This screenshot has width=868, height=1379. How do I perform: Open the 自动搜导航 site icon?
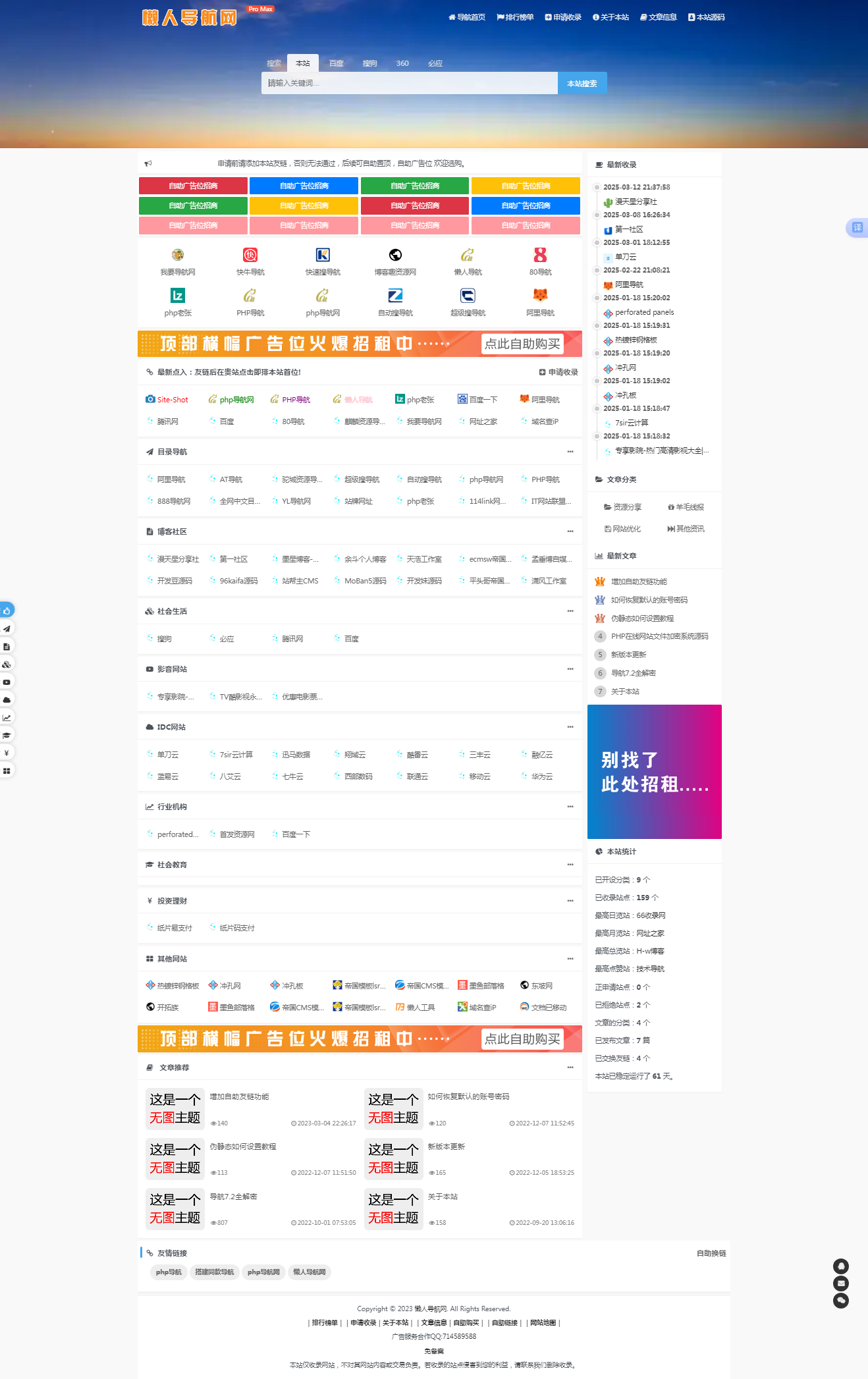395,296
